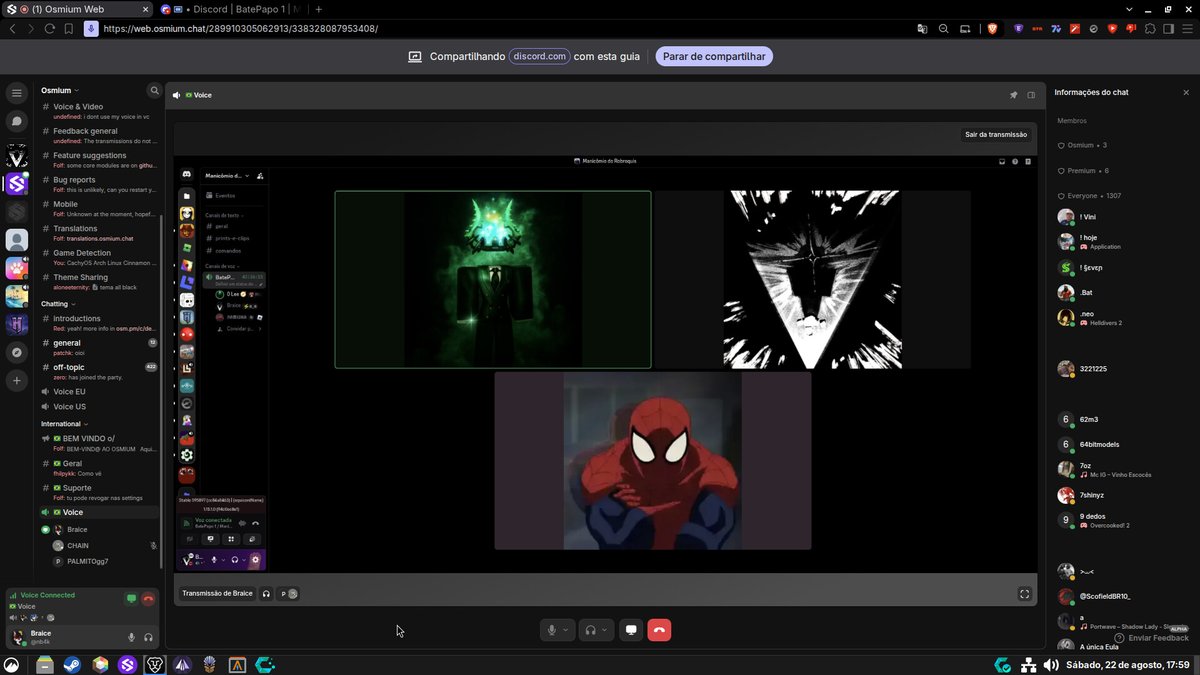Open the Suporte channel
The height and width of the screenshot is (675, 1200).
pyautogui.click(x=99, y=492)
